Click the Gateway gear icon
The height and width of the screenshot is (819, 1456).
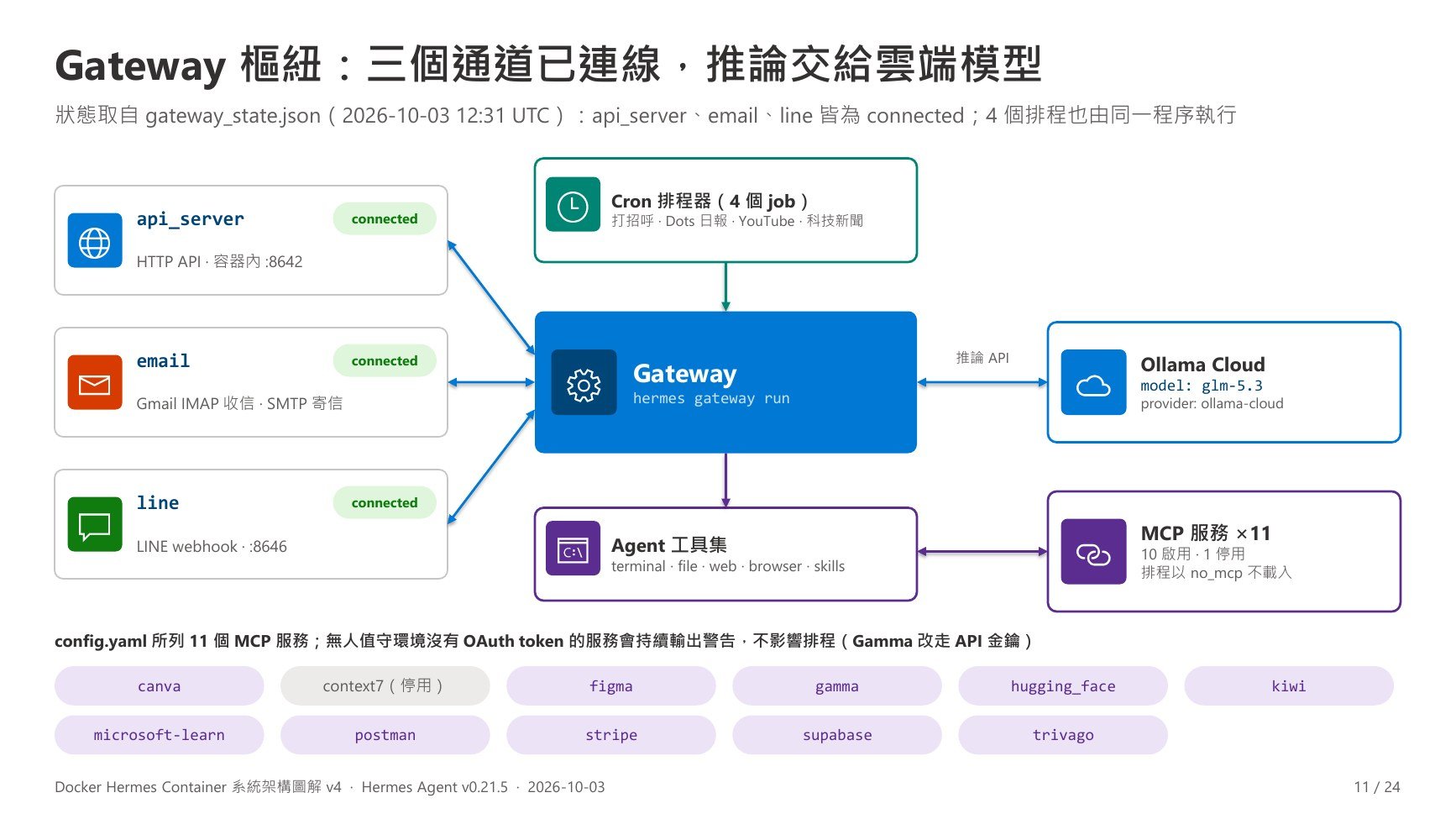coord(584,382)
